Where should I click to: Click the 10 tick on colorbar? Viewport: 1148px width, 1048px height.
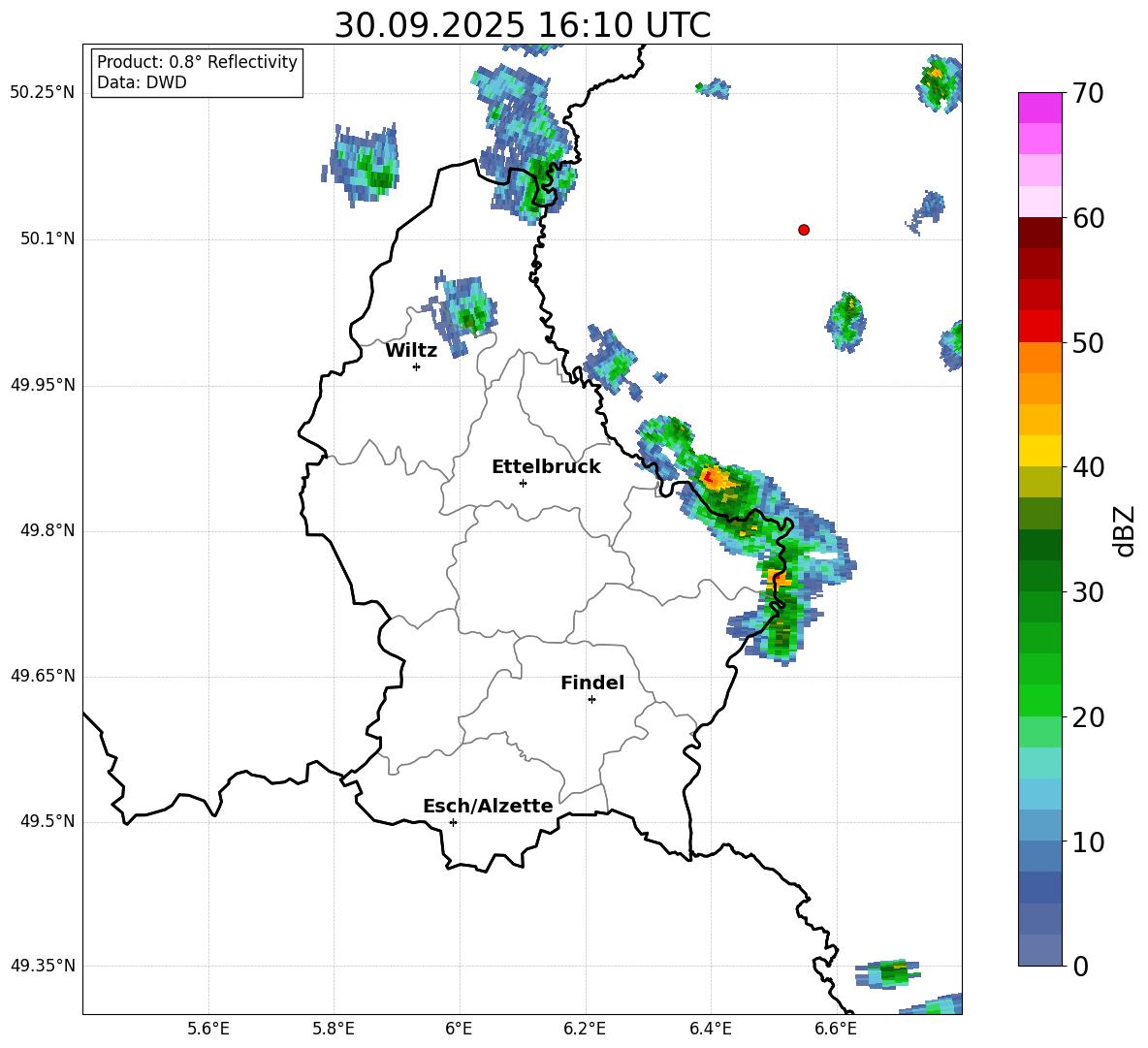point(1089,842)
